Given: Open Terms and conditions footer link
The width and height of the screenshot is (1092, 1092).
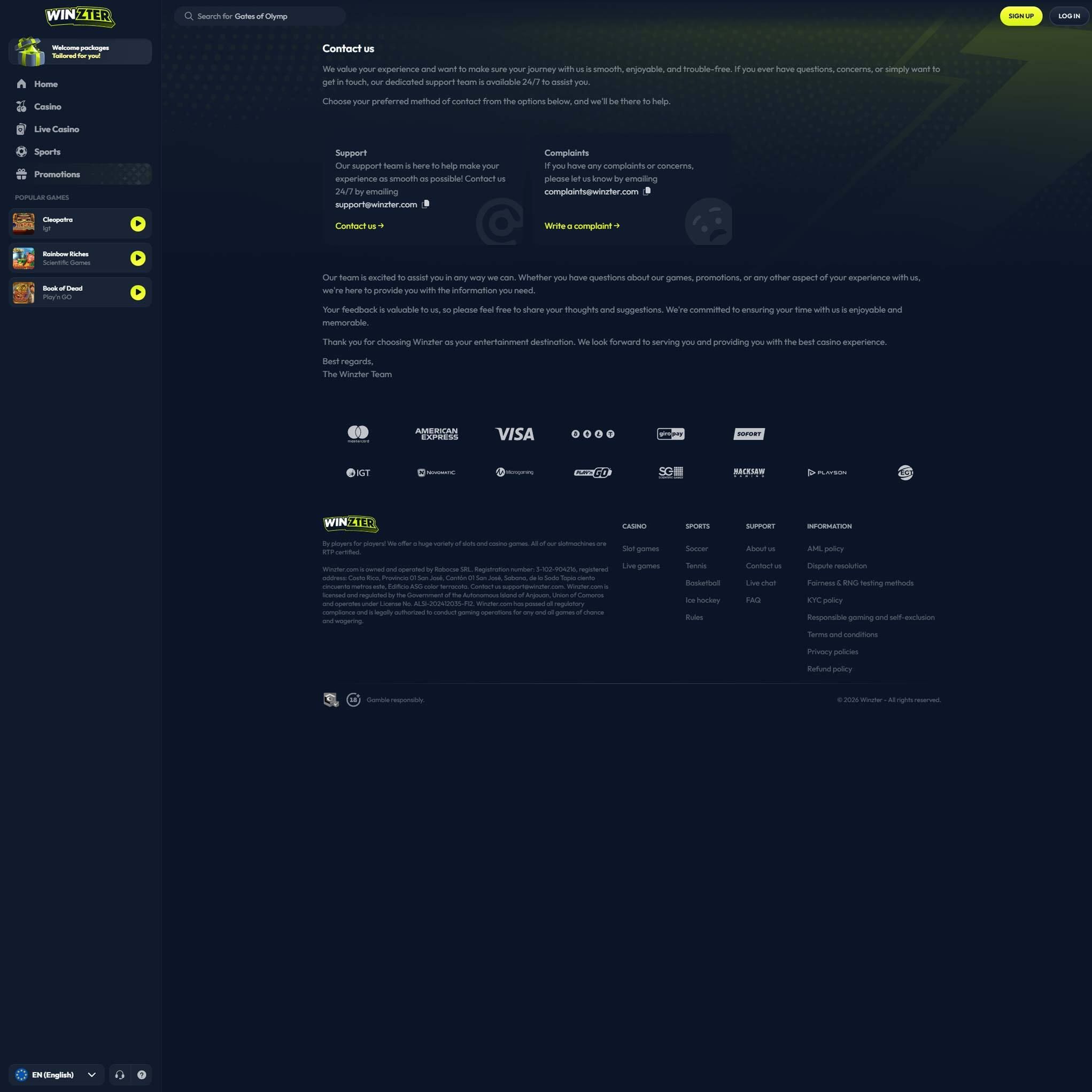Looking at the screenshot, I should tap(842, 635).
